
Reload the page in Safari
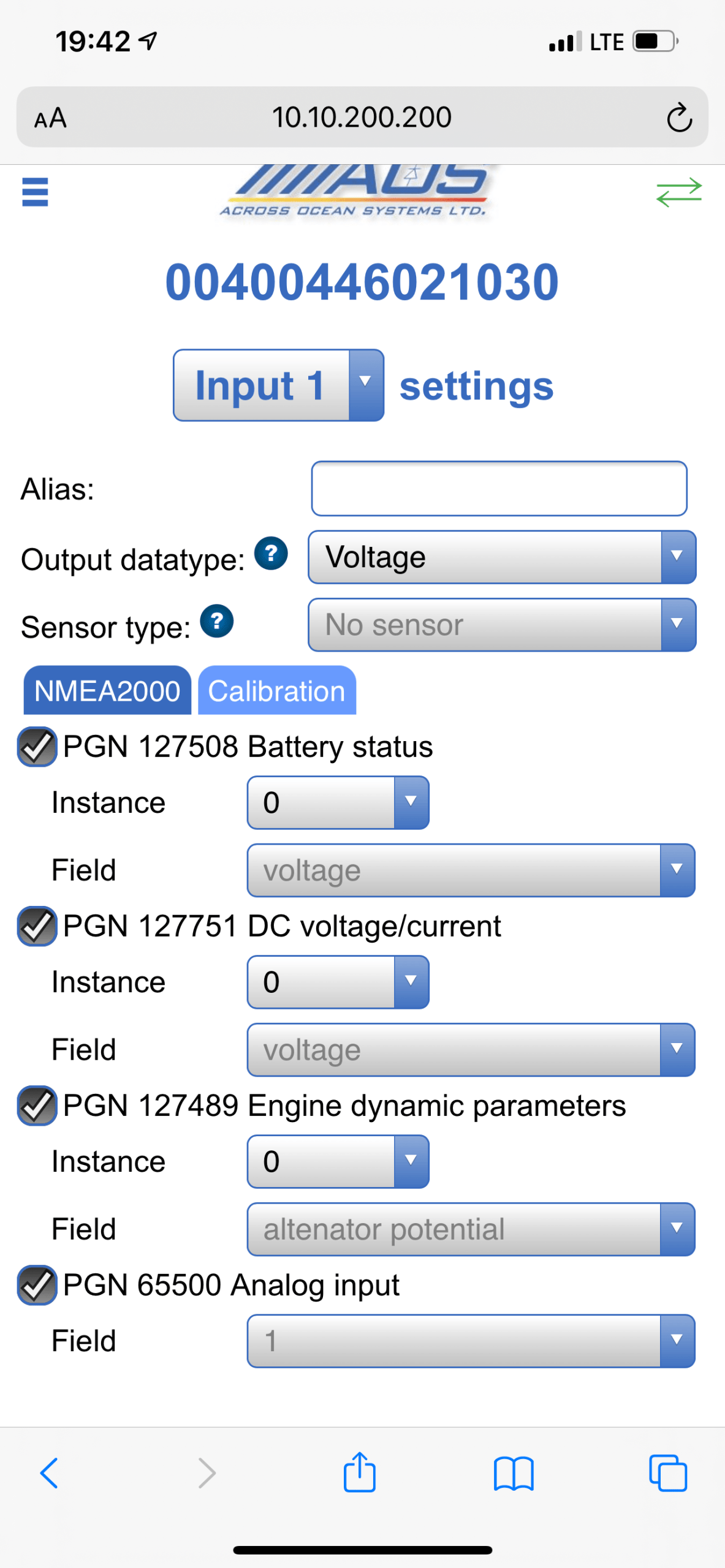click(679, 118)
